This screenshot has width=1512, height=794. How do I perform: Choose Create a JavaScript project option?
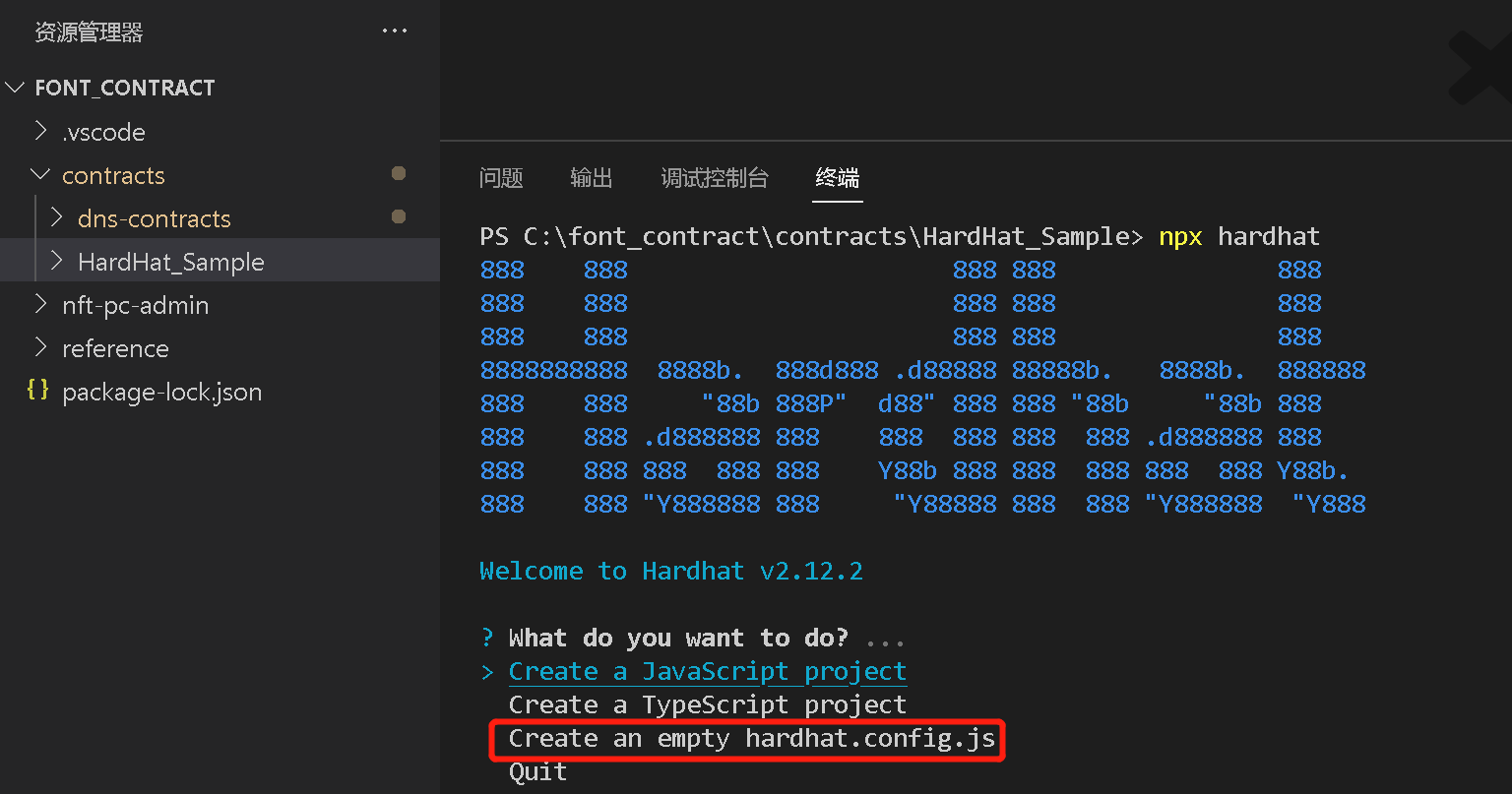(x=707, y=671)
